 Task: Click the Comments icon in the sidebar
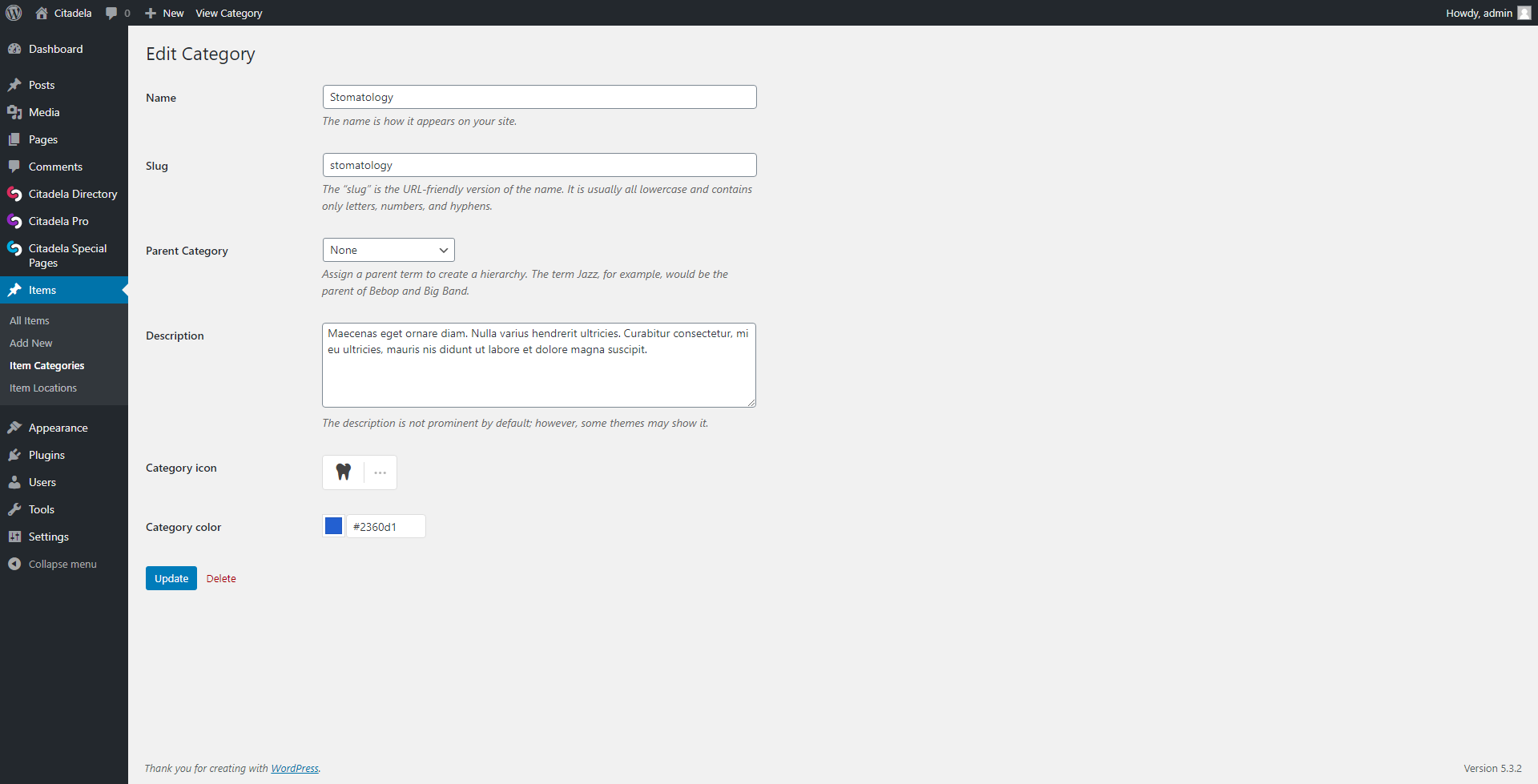(x=14, y=167)
